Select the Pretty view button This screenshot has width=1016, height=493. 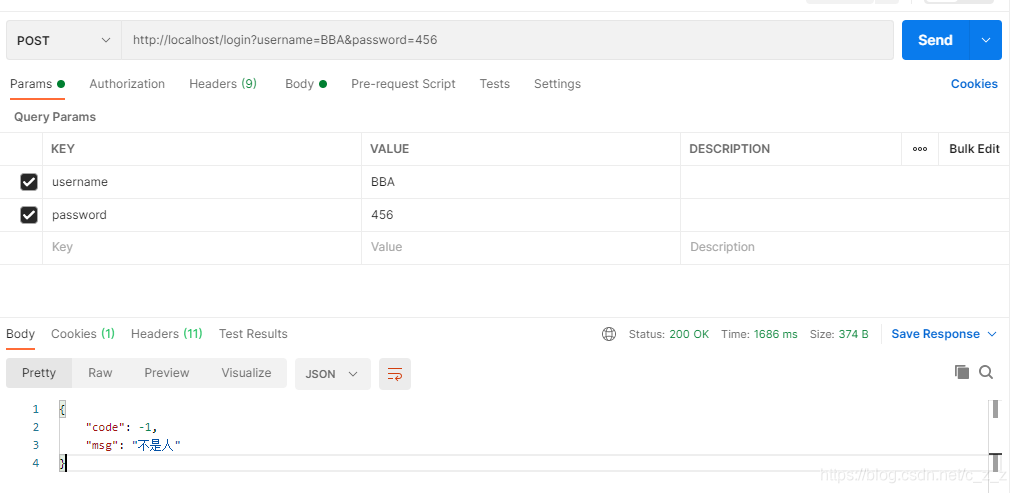click(39, 373)
